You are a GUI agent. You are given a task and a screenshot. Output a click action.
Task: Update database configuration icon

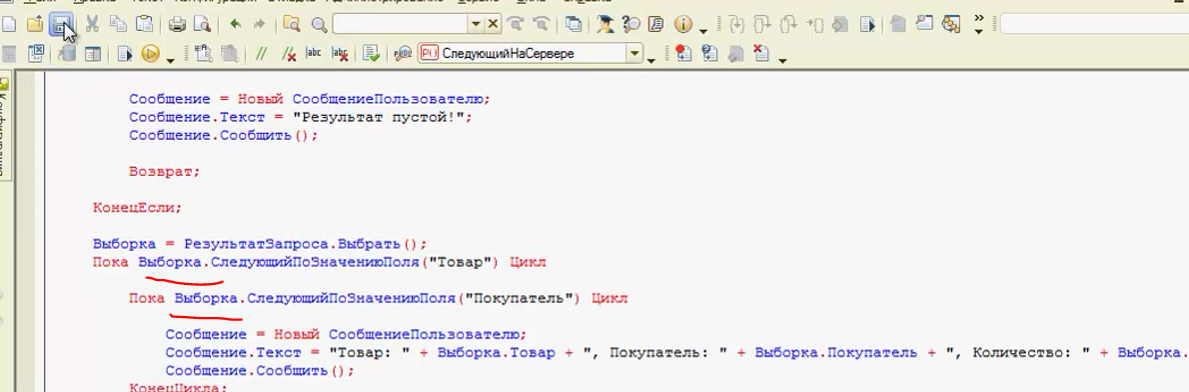tap(66, 54)
